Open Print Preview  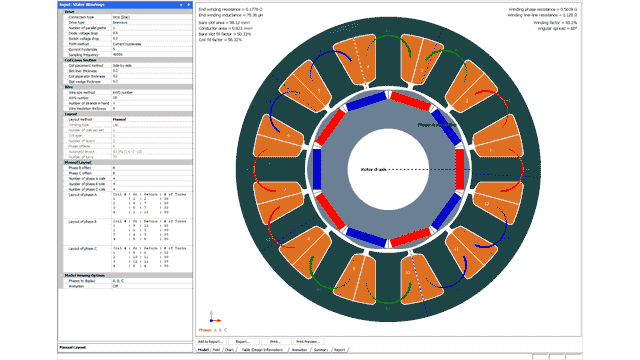[308, 341]
